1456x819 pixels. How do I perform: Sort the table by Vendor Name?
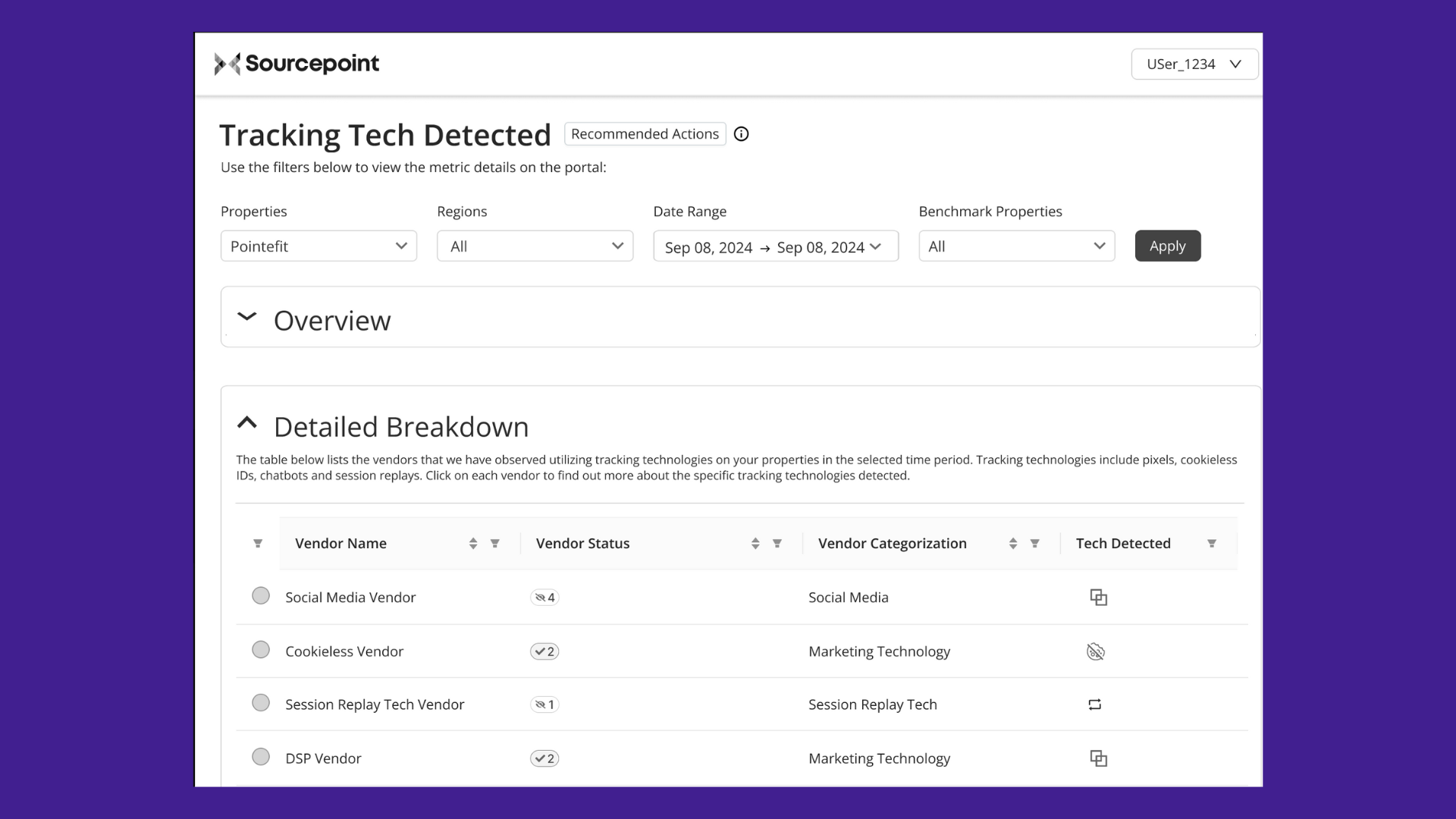[472, 544]
